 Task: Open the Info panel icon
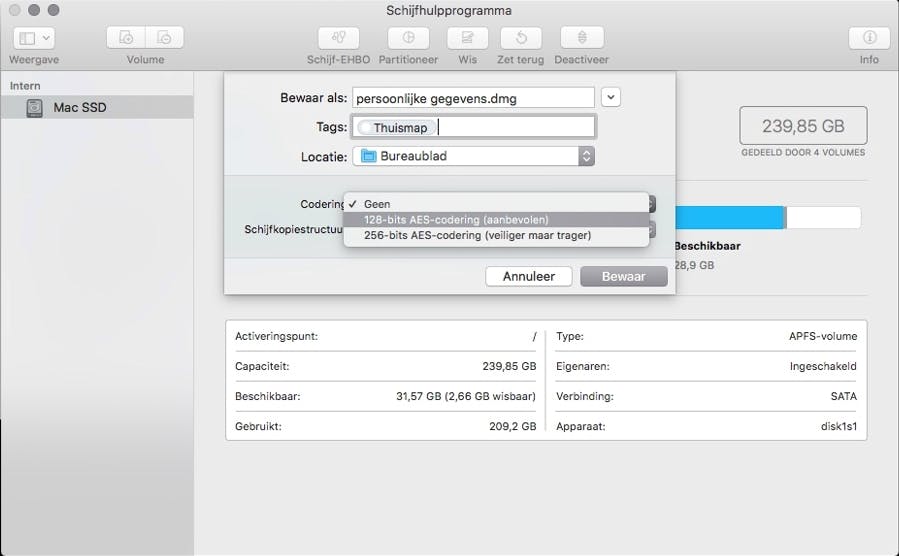click(869, 38)
